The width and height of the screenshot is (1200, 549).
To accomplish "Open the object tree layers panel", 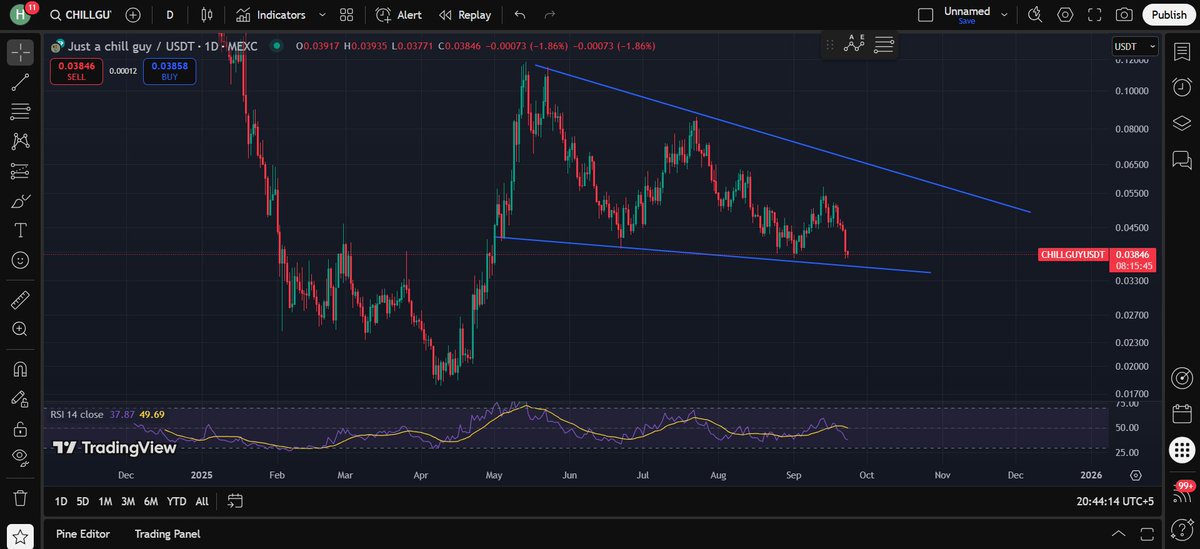I will (x=1181, y=123).
